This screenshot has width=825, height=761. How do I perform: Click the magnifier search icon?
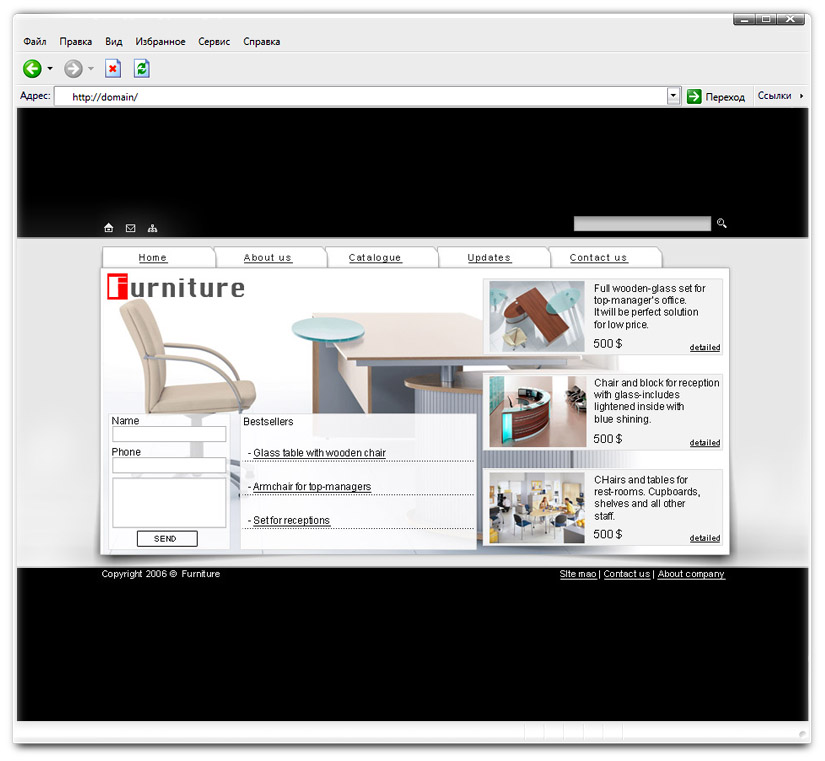tap(722, 224)
